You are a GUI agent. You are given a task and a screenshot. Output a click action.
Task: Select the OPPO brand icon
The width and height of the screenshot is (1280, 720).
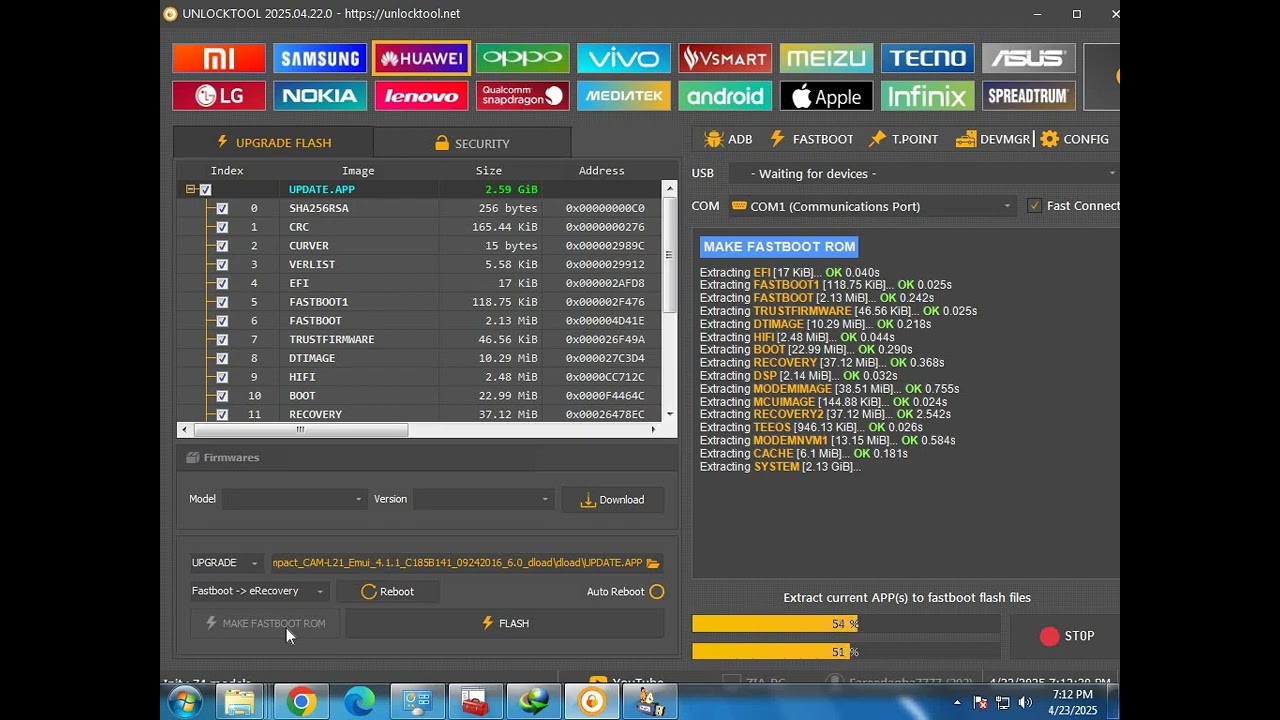(523, 58)
